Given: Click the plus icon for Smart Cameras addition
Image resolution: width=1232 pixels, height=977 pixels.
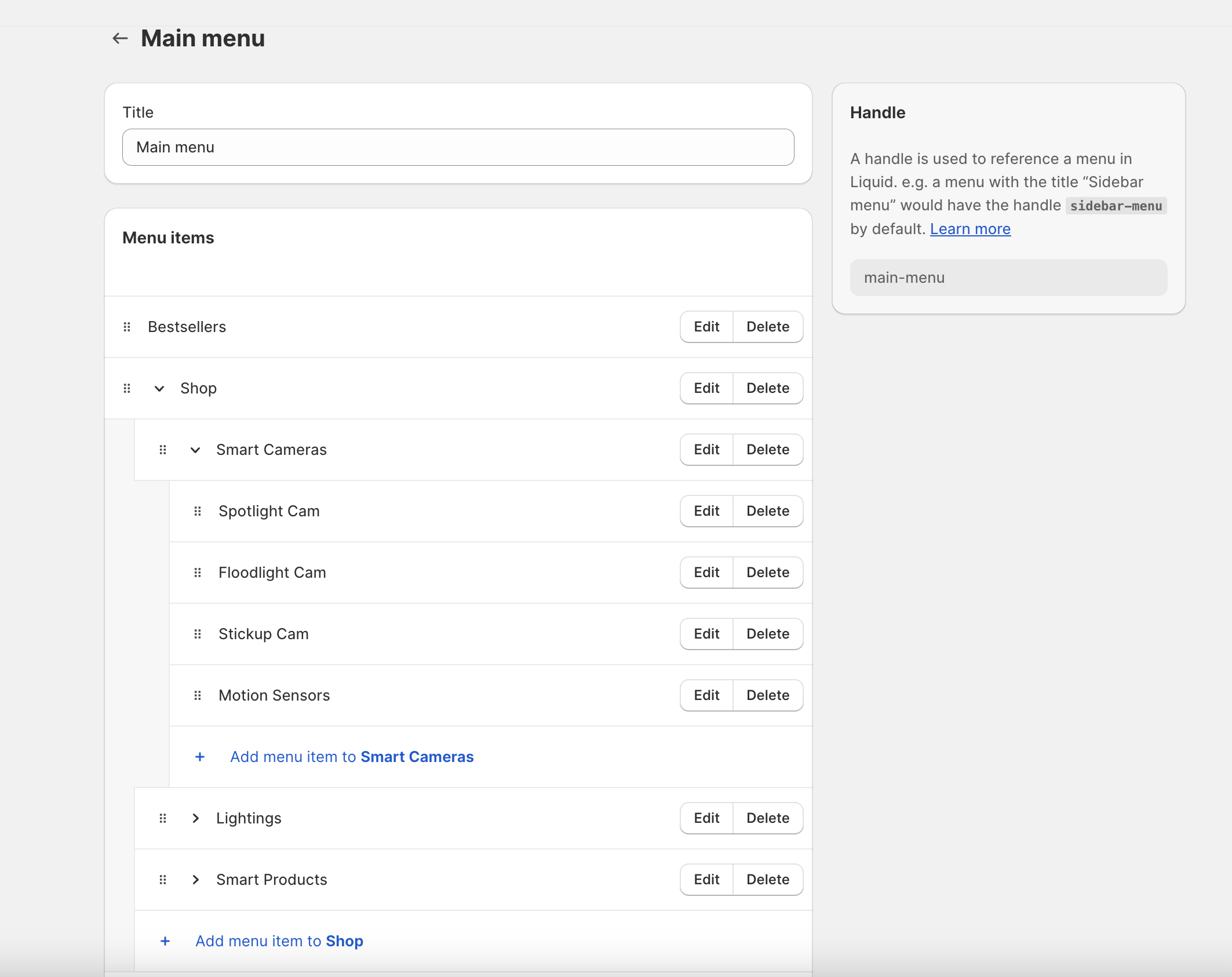Looking at the screenshot, I should 200,757.
